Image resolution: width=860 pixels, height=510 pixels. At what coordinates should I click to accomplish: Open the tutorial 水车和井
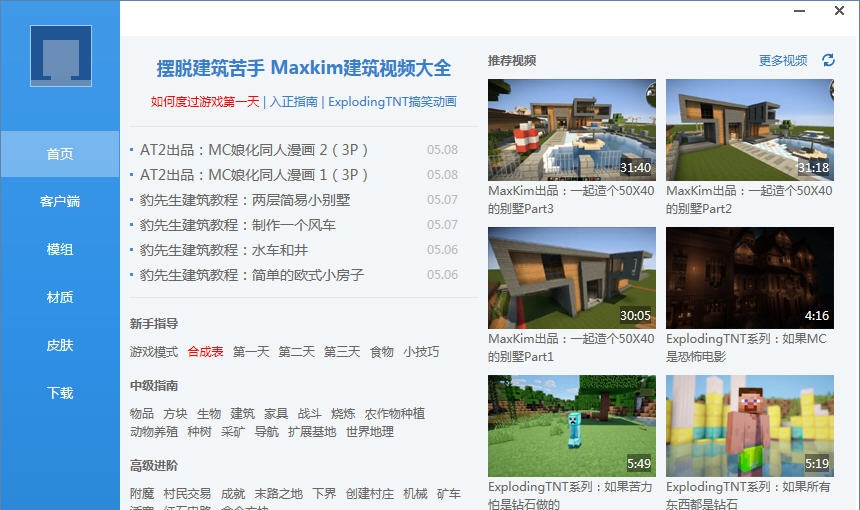224,250
